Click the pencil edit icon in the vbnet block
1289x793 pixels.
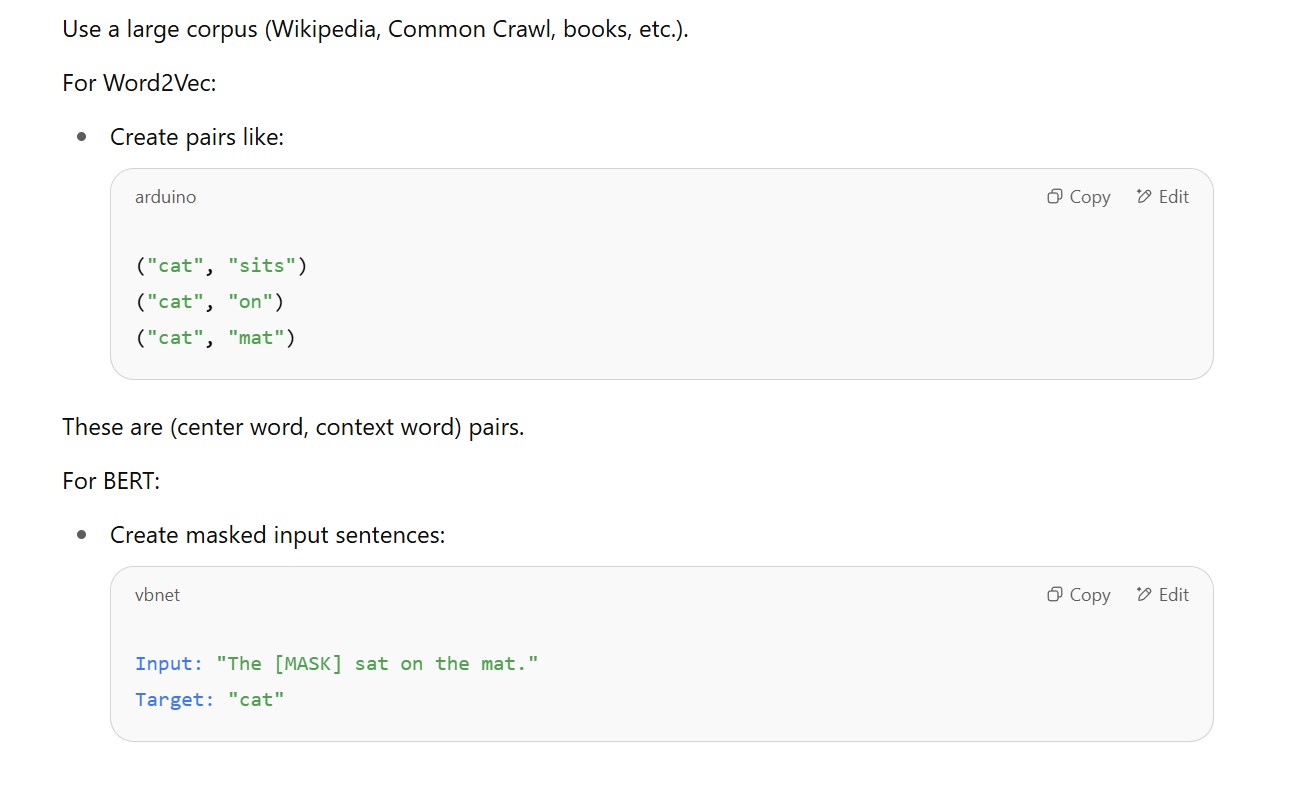[1144, 595]
